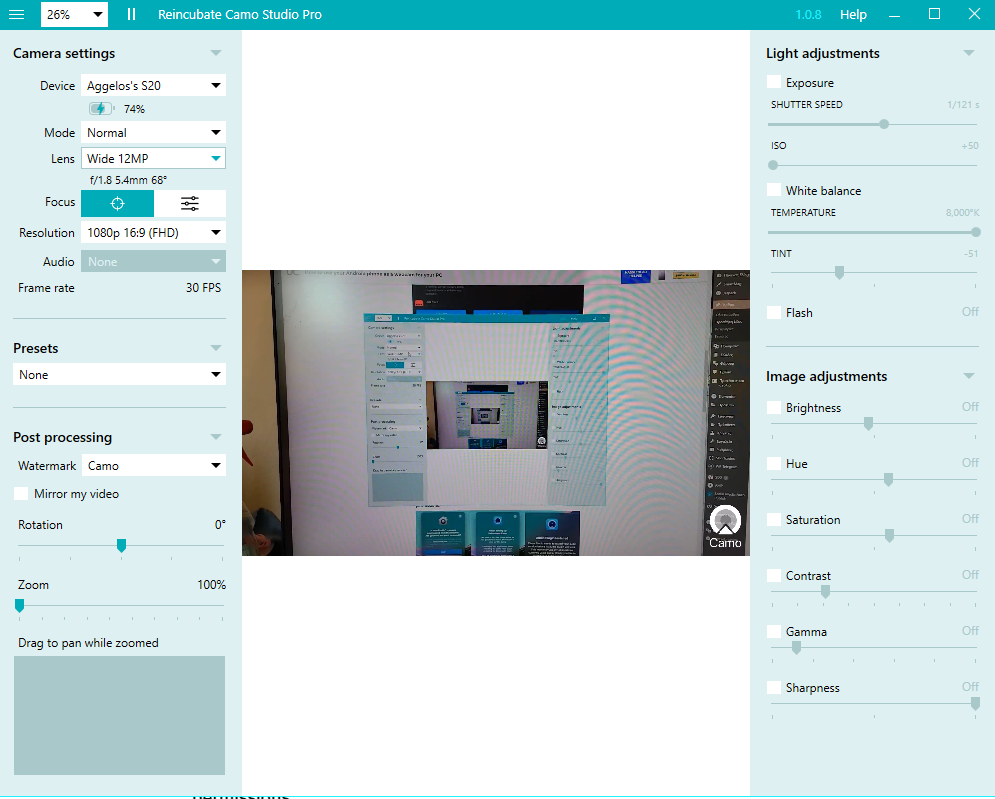
Task: Click the Reincubate Camo Studio Pro title
Action: point(240,14)
